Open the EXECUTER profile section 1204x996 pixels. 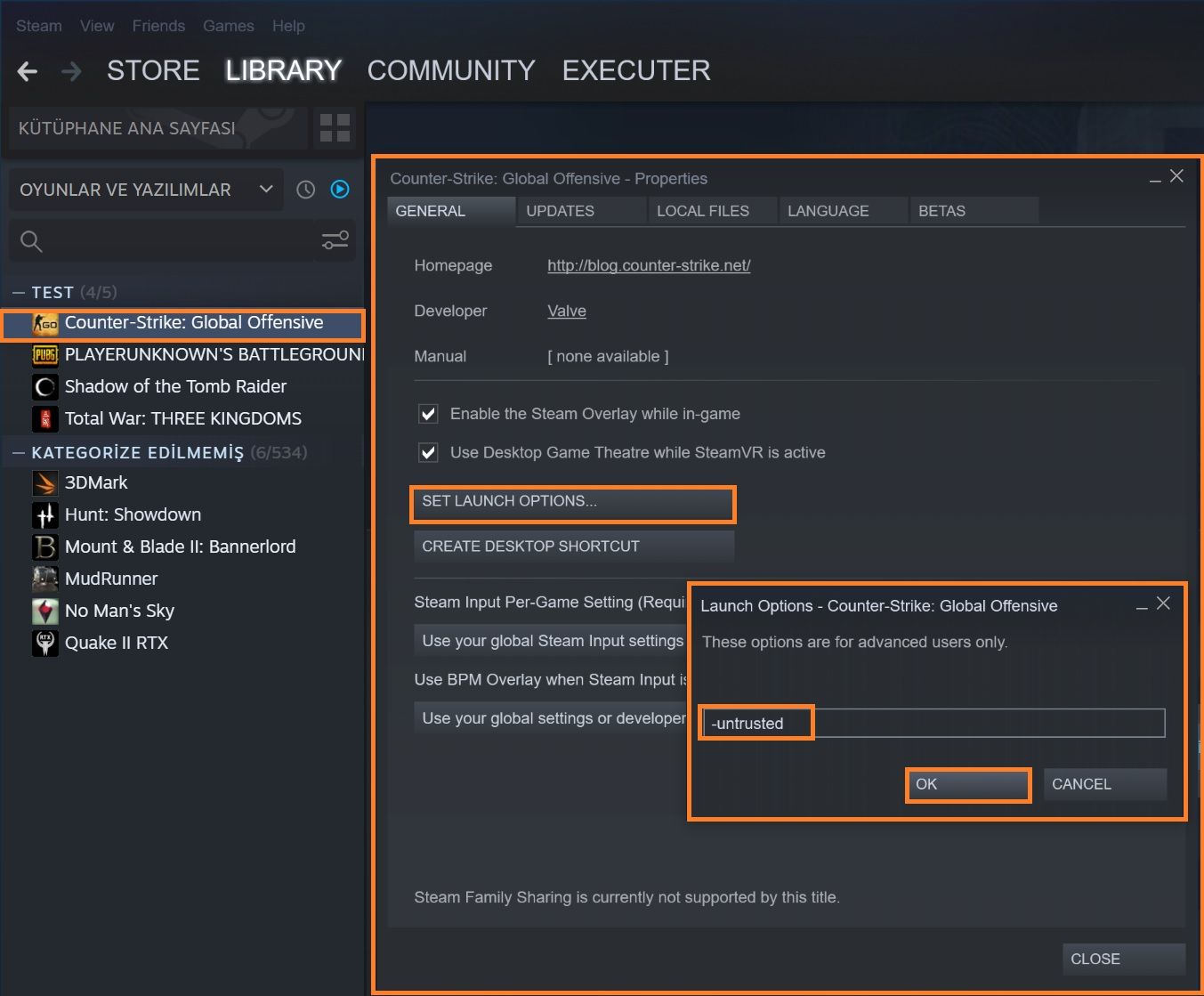(636, 71)
